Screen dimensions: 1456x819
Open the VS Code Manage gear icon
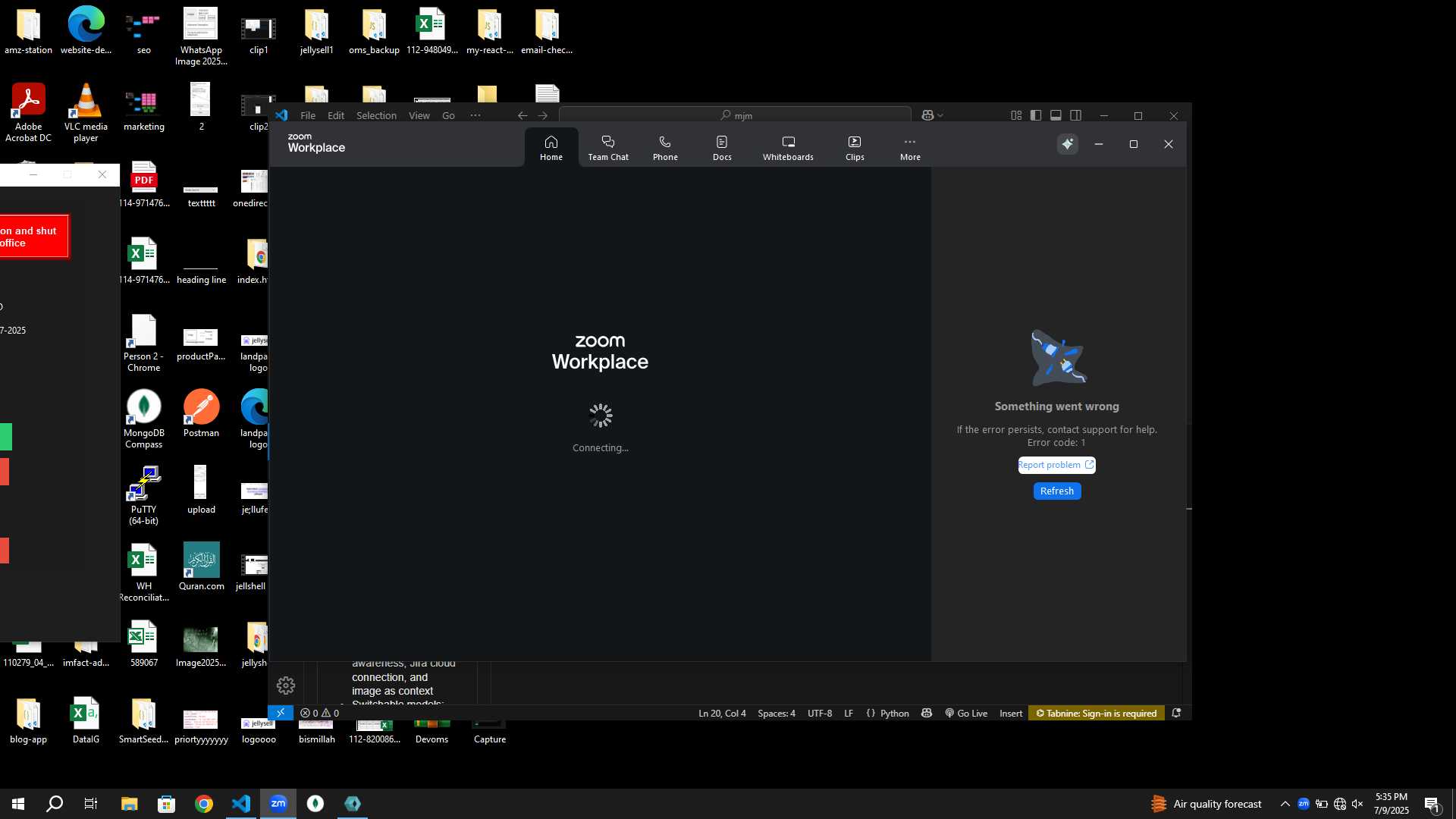tap(286, 686)
